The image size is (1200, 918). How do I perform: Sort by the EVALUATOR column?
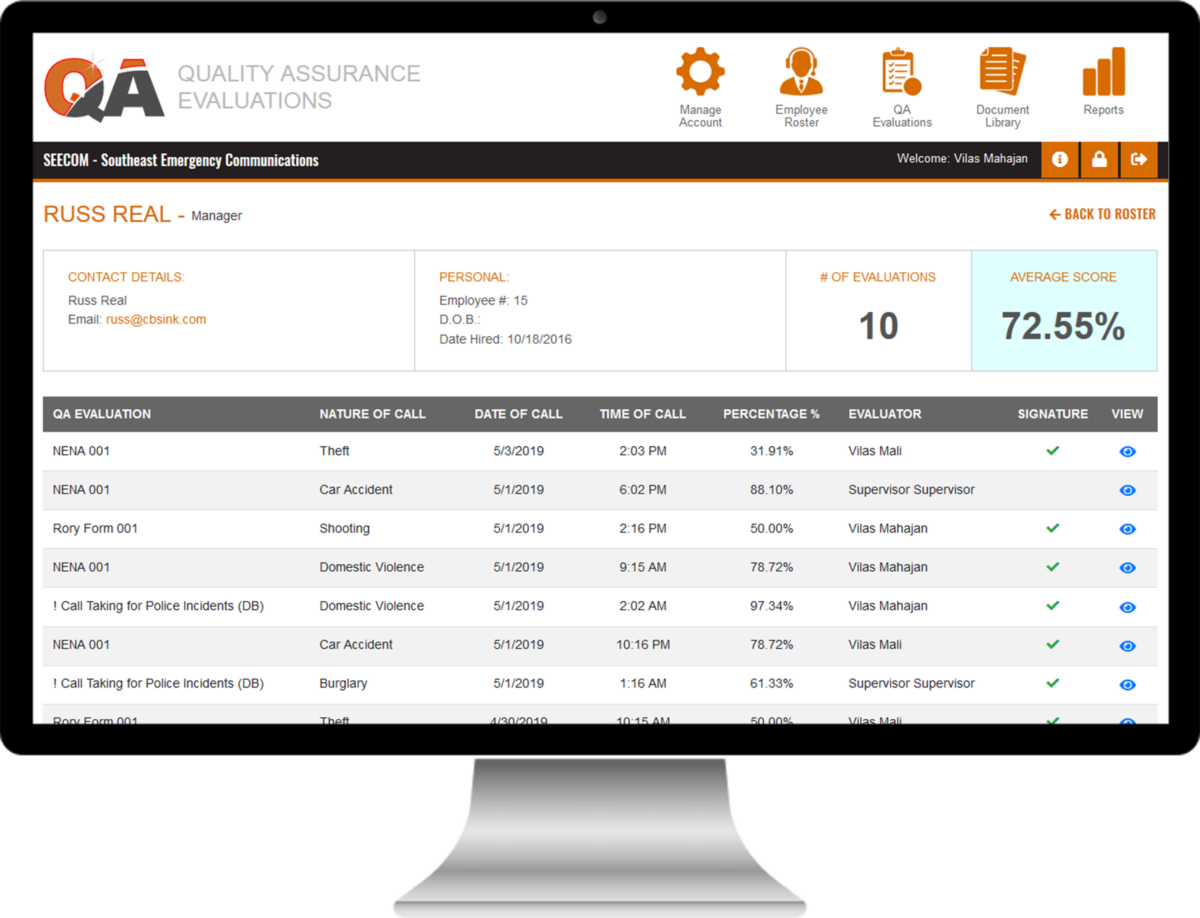coord(878,413)
